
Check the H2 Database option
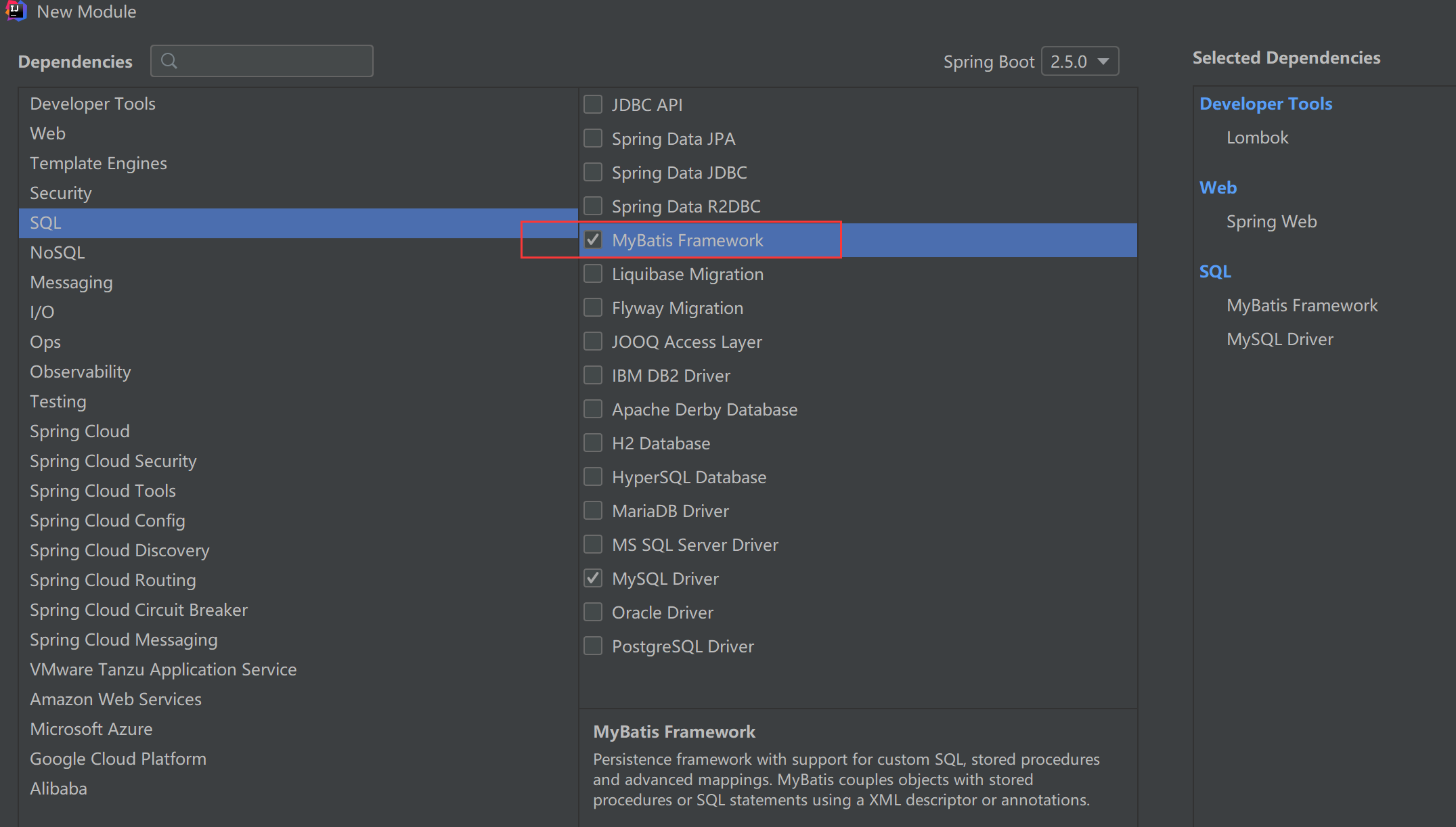[593, 443]
